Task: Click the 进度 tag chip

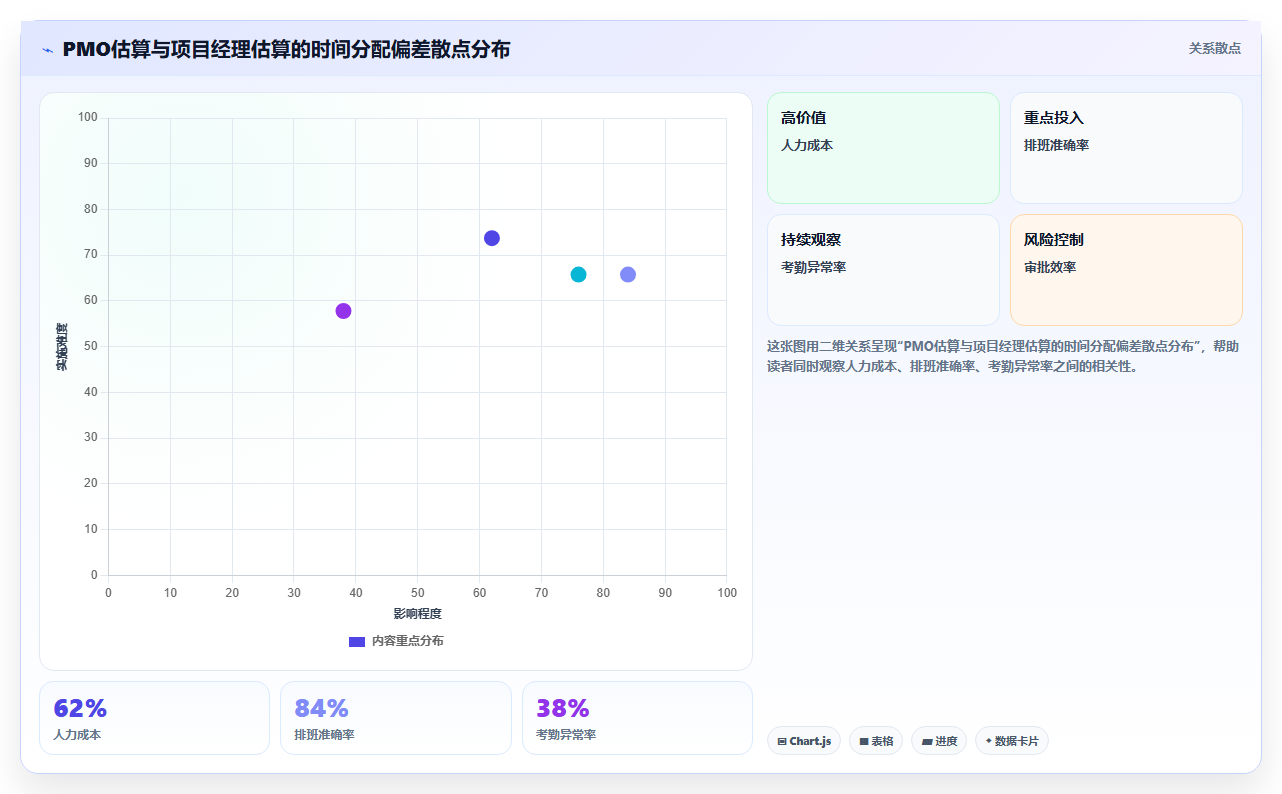Action: (x=939, y=741)
